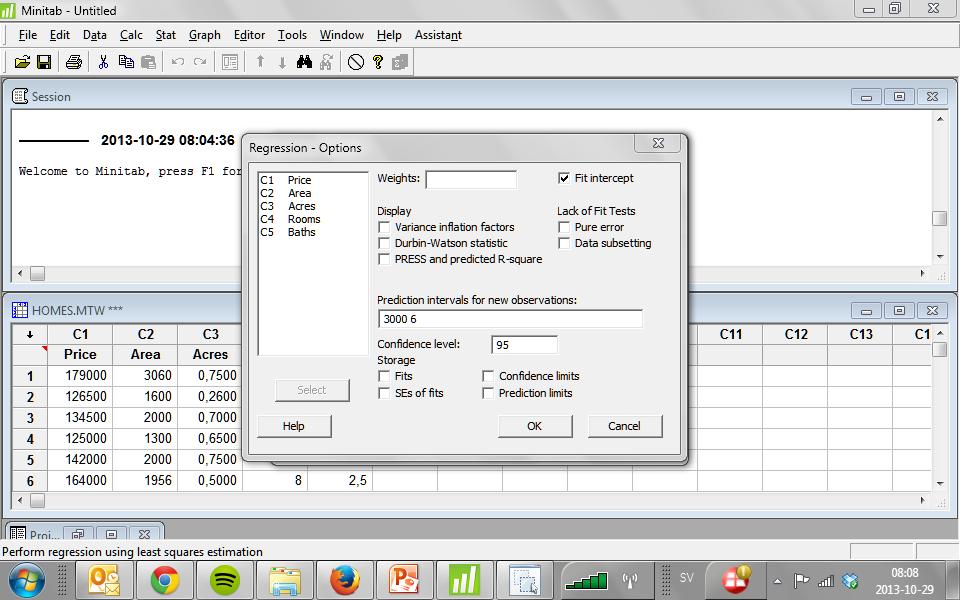Open Spotify from the taskbar
The height and width of the screenshot is (600, 960).
[225, 580]
